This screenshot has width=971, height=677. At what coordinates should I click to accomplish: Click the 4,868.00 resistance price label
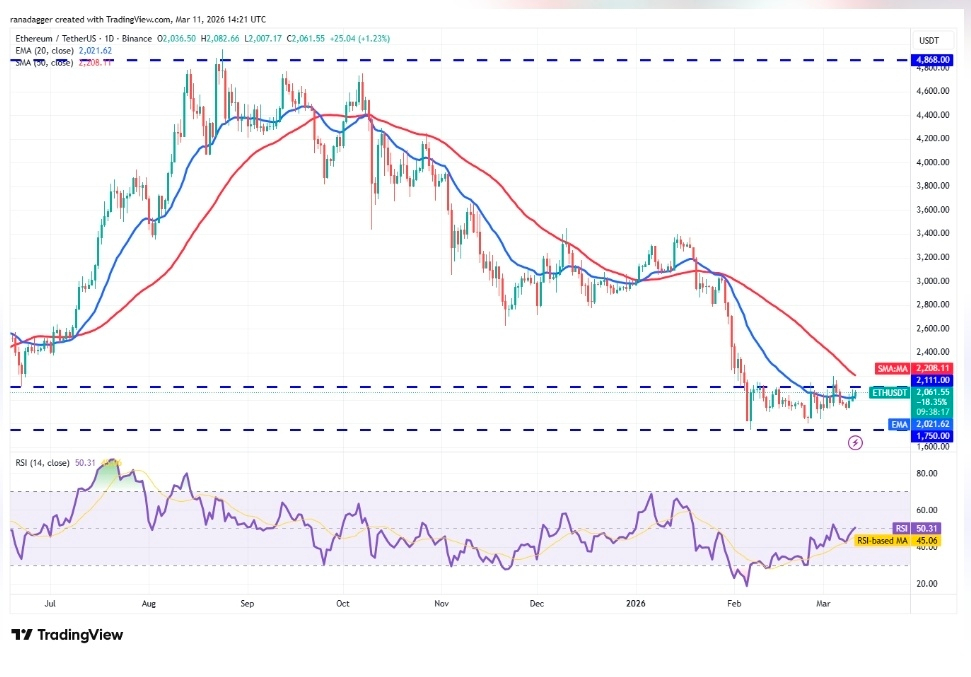pyautogui.click(x=931, y=60)
